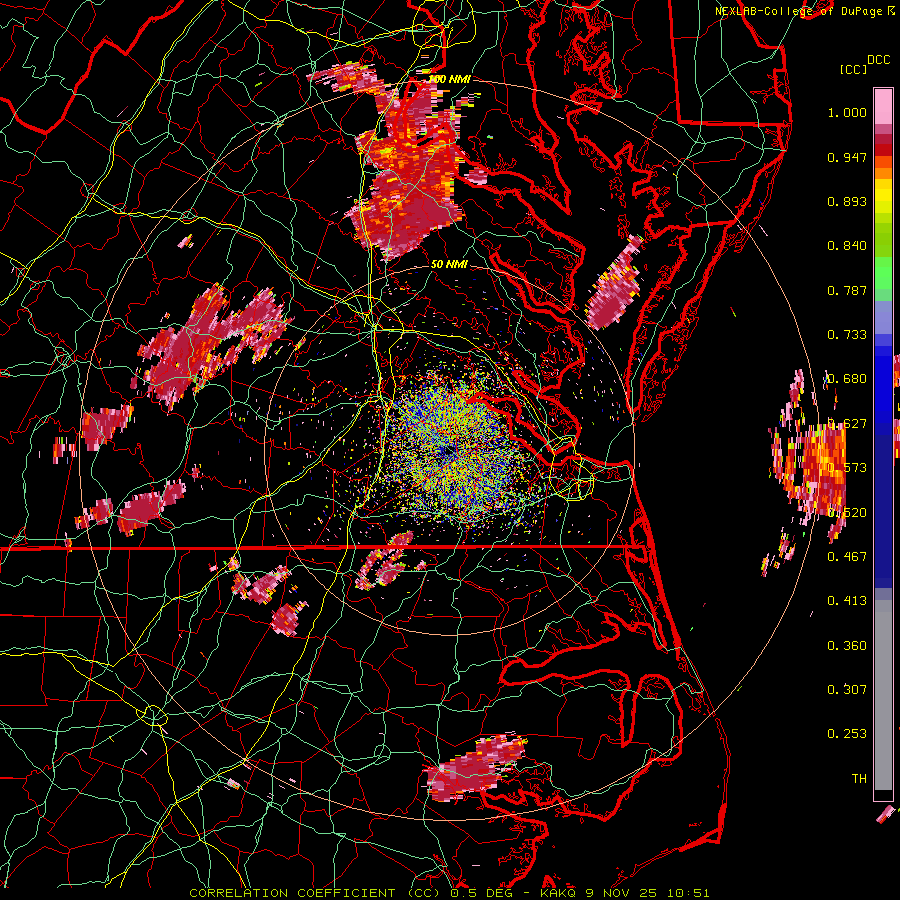This screenshot has height=900, width=900.
Task: Select the 0.893 scale value
Action: pos(847,201)
